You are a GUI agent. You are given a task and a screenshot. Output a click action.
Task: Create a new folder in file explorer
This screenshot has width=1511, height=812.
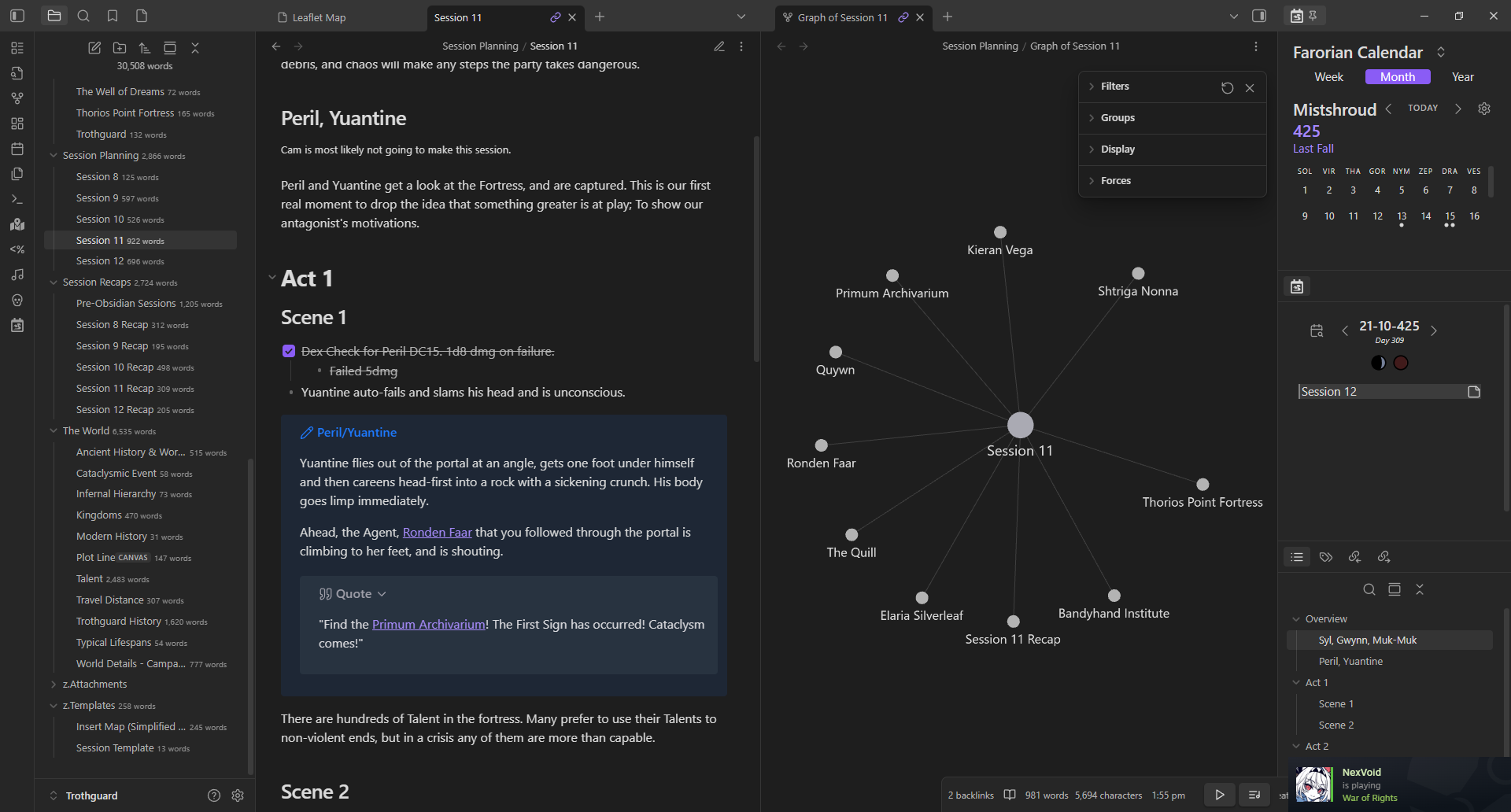[120, 48]
